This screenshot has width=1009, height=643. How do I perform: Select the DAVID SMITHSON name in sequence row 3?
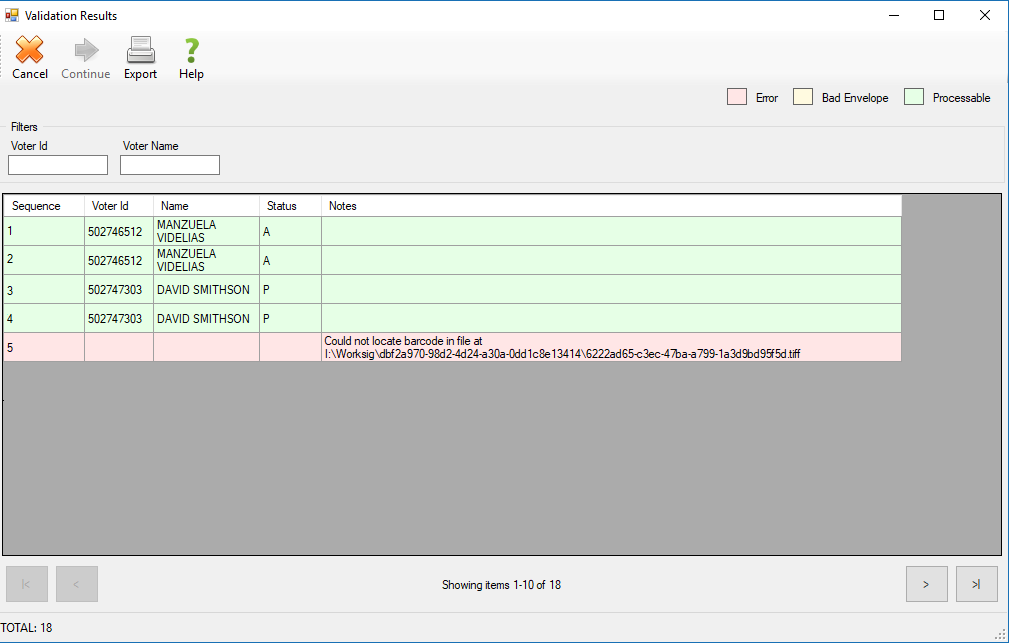click(207, 290)
